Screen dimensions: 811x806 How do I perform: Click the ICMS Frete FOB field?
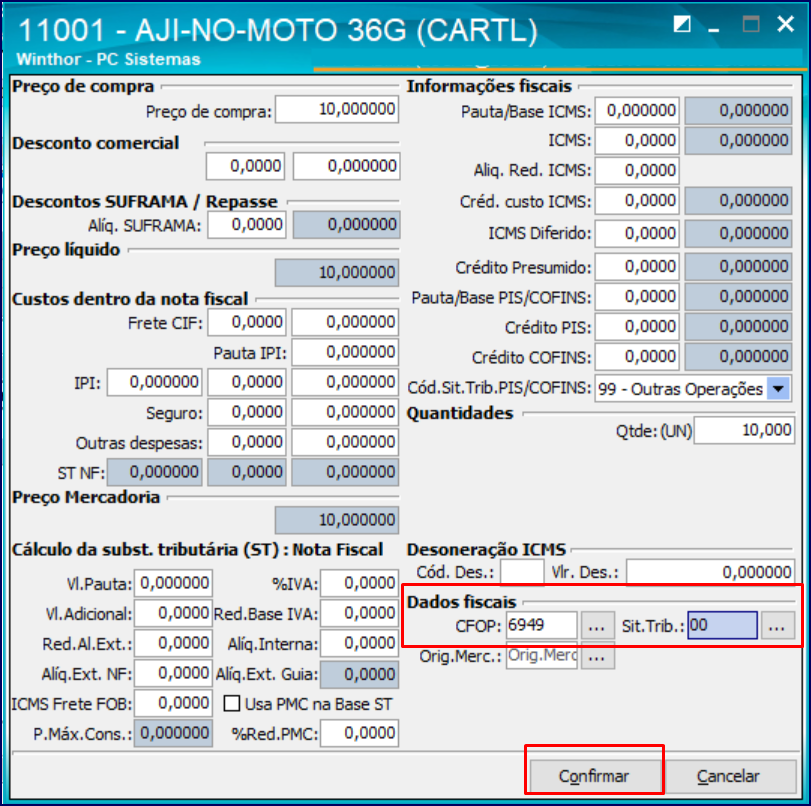173,704
